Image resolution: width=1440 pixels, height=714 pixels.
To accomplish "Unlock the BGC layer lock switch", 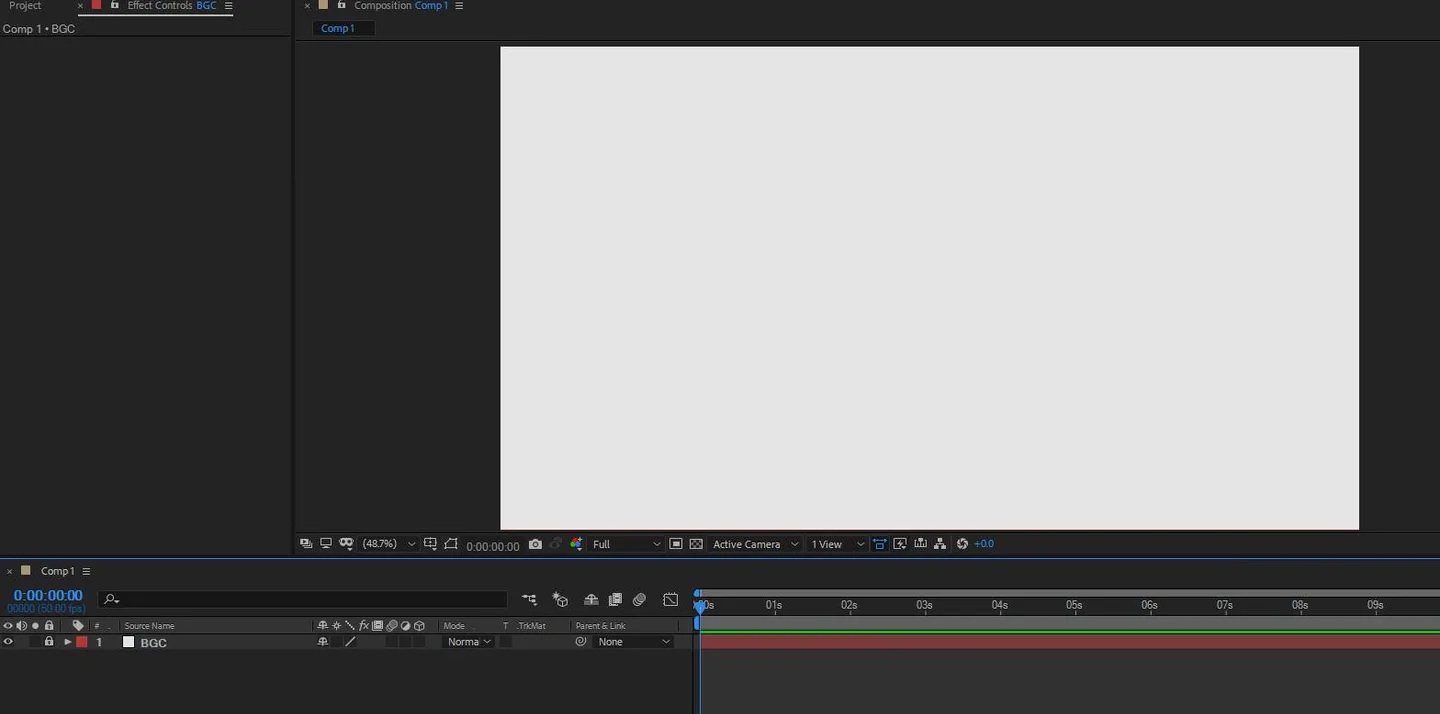I will pyautogui.click(x=49, y=642).
